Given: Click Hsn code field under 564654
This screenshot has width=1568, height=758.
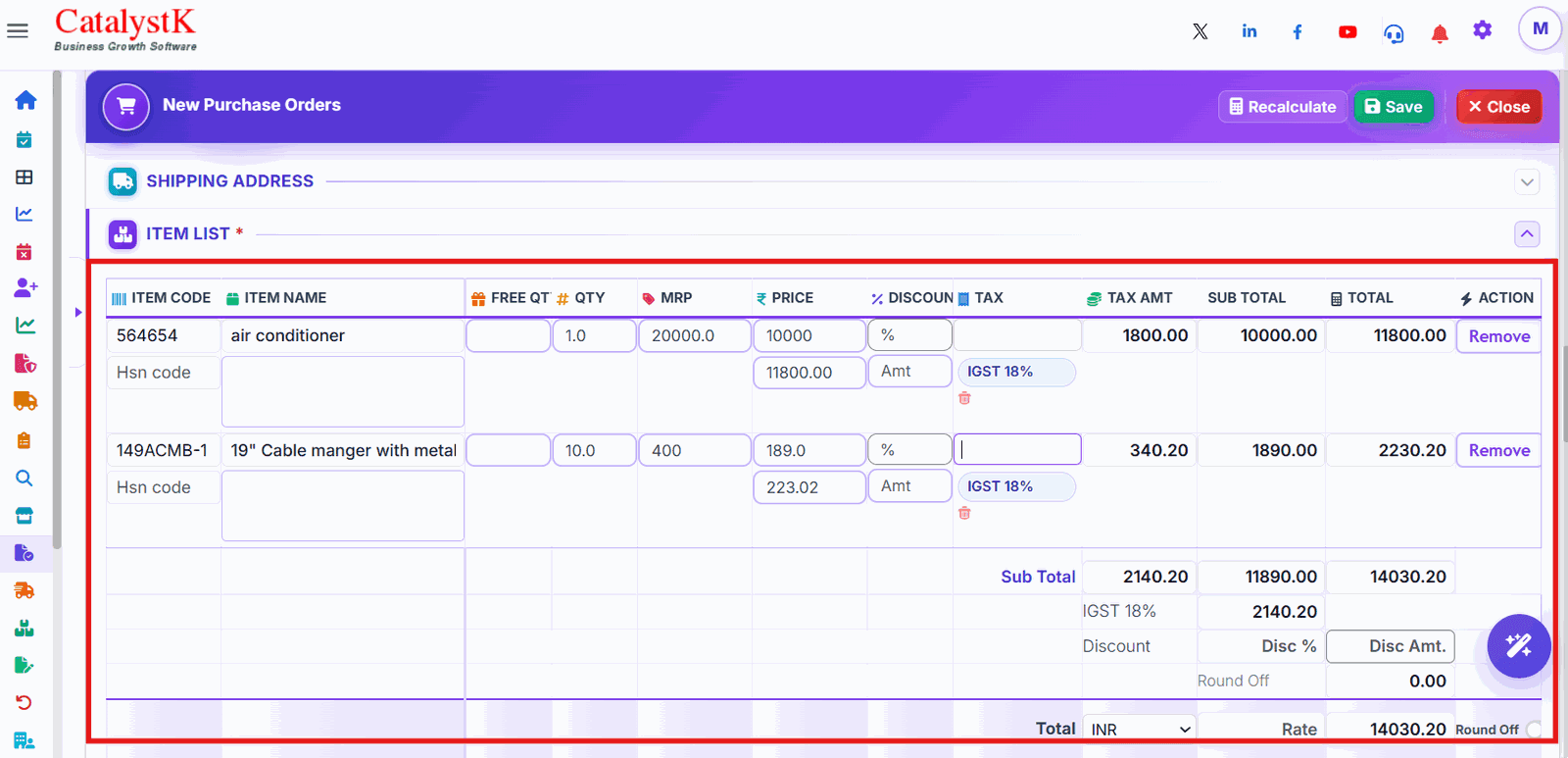Looking at the screenshot, I should pyautogui.click(x=164, y=373).
